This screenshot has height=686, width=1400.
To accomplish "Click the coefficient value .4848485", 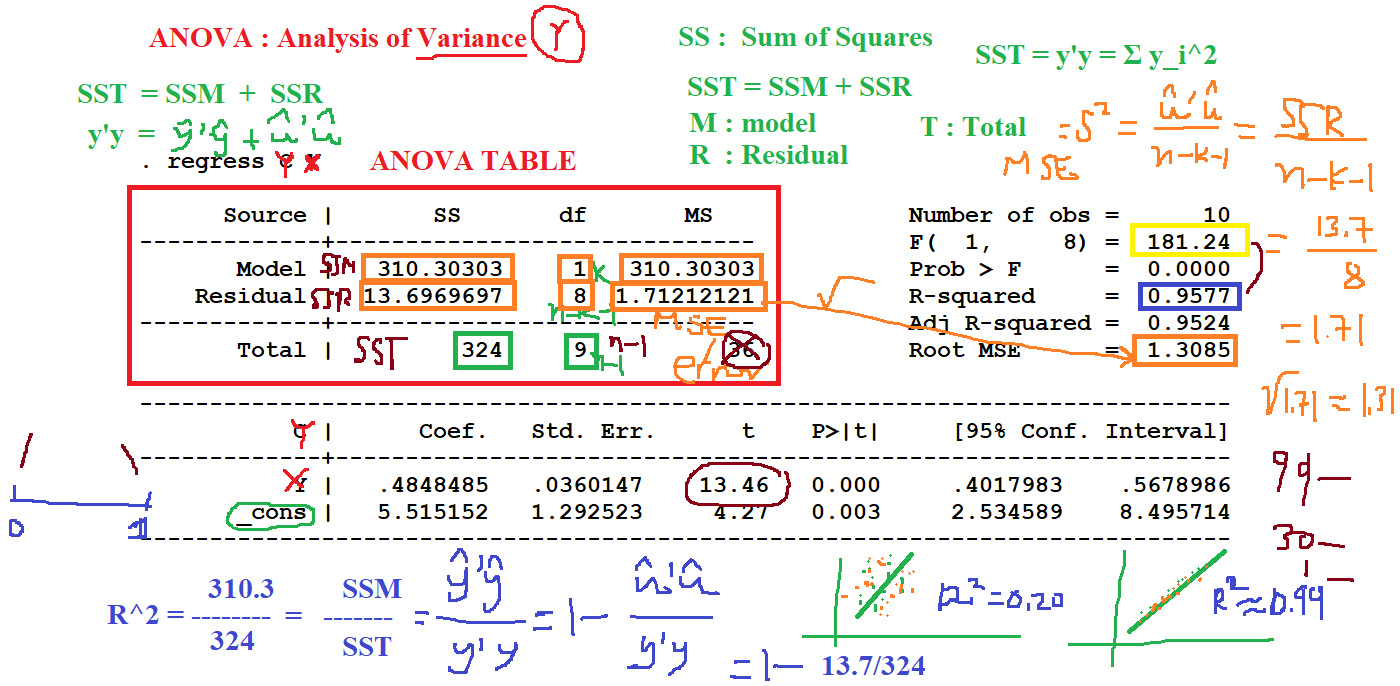I will point(433,486).
